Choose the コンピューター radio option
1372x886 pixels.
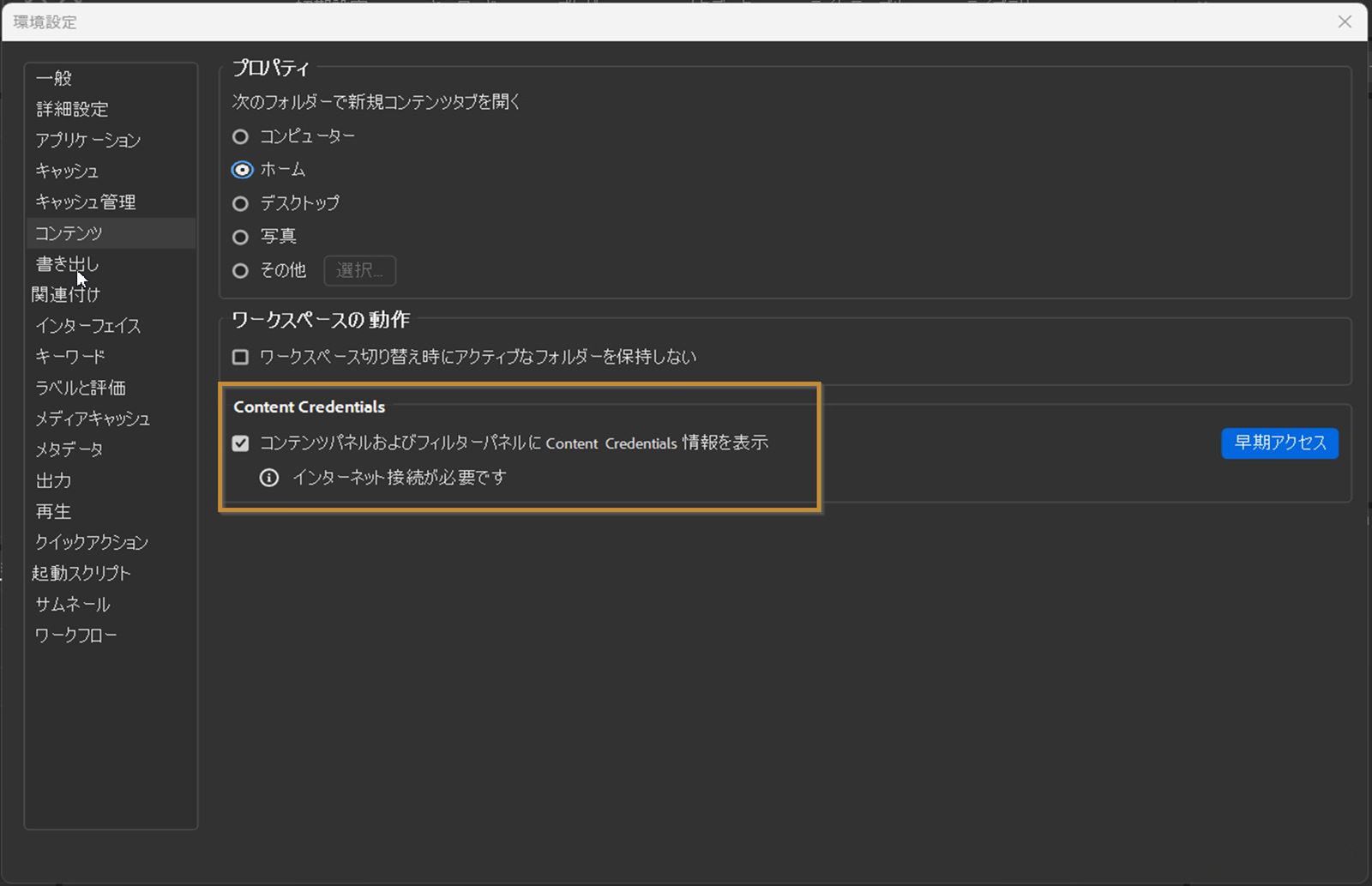241,136
